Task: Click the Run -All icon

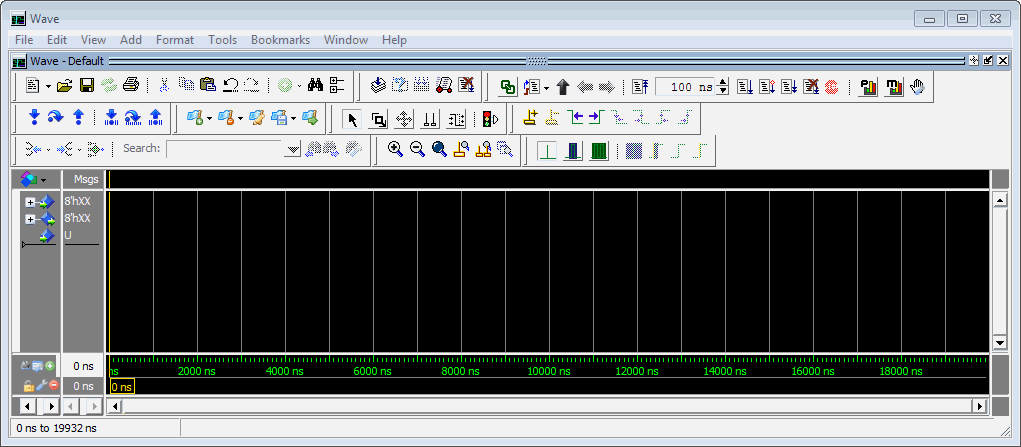Action: click(x=789, y=87)
